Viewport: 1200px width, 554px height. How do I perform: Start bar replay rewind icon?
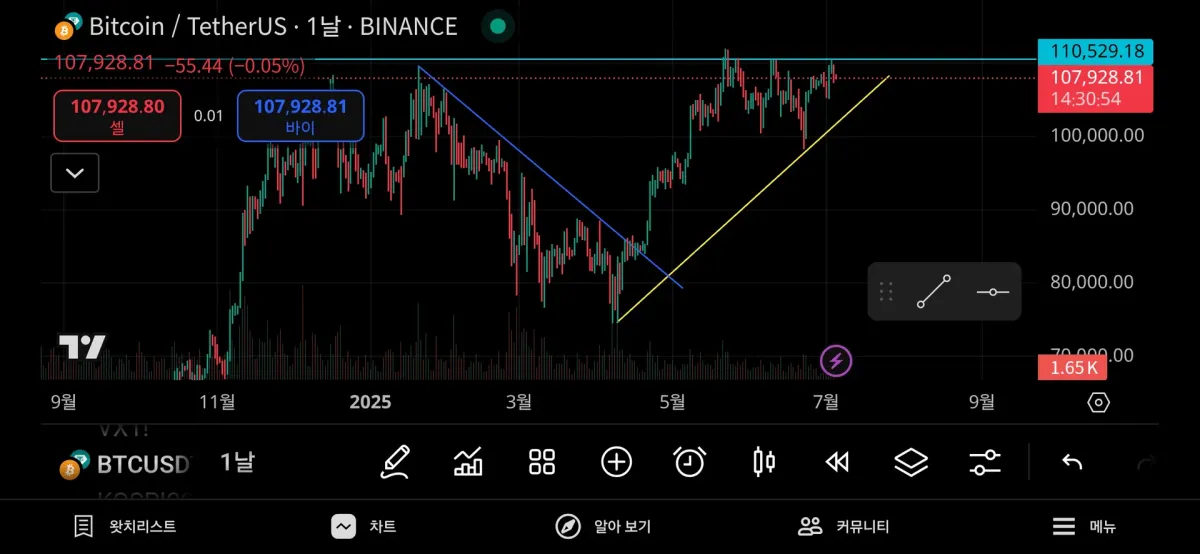coord(837,462)
